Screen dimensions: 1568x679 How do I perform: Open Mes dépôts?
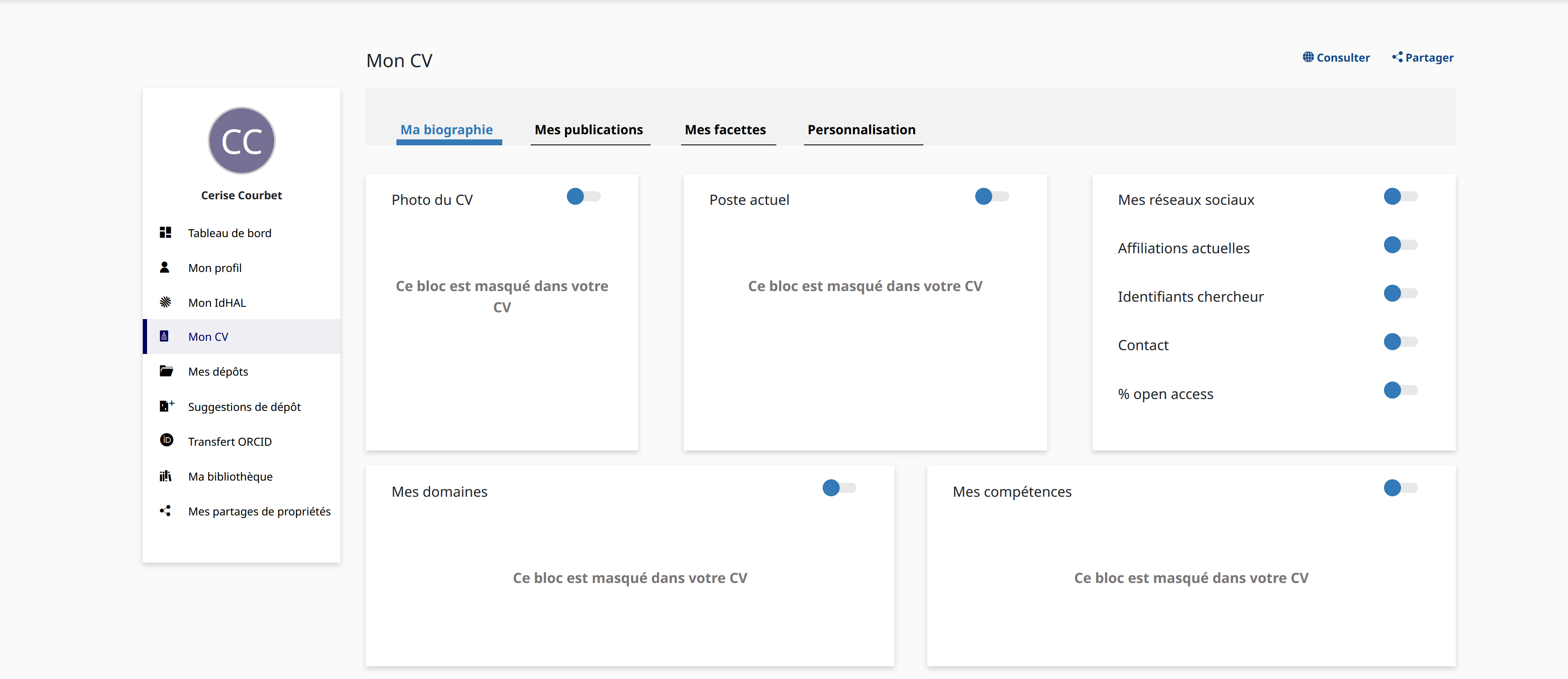(x=242, y=371)
